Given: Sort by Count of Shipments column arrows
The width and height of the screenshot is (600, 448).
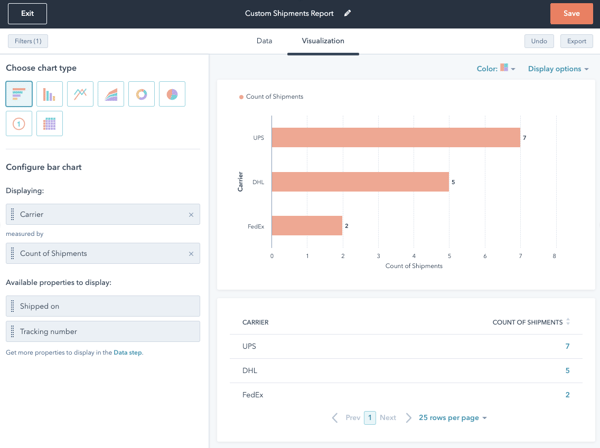Looking at the screenshot, I should (x=568, y=322).
